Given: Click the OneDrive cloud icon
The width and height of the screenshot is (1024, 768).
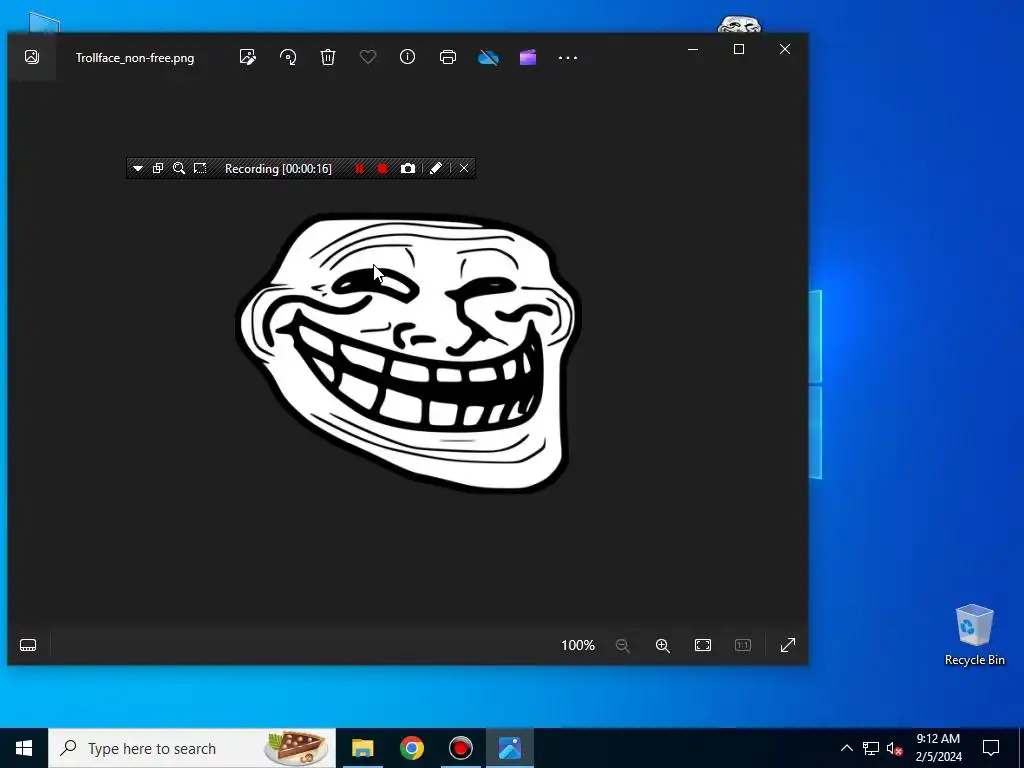Looking at the screenshot, I should pyautogui.click(x=488, y=58).
